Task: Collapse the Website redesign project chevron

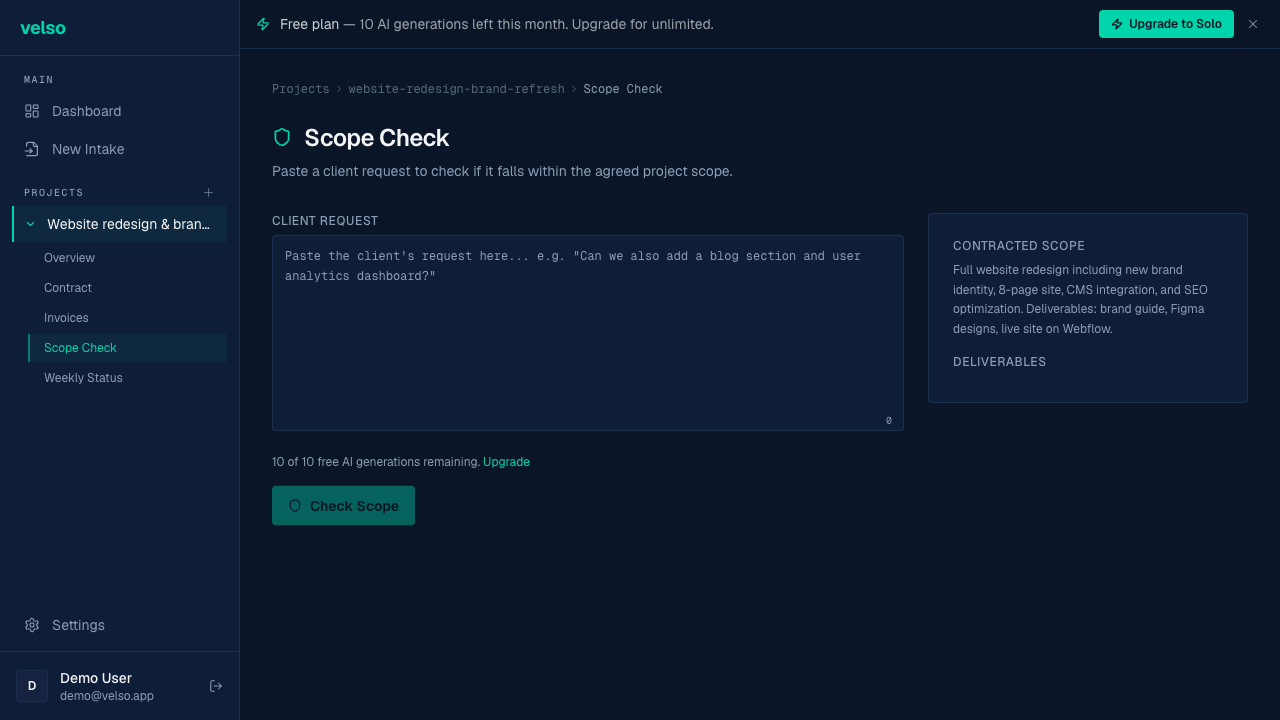Action: tap(30, 224)
